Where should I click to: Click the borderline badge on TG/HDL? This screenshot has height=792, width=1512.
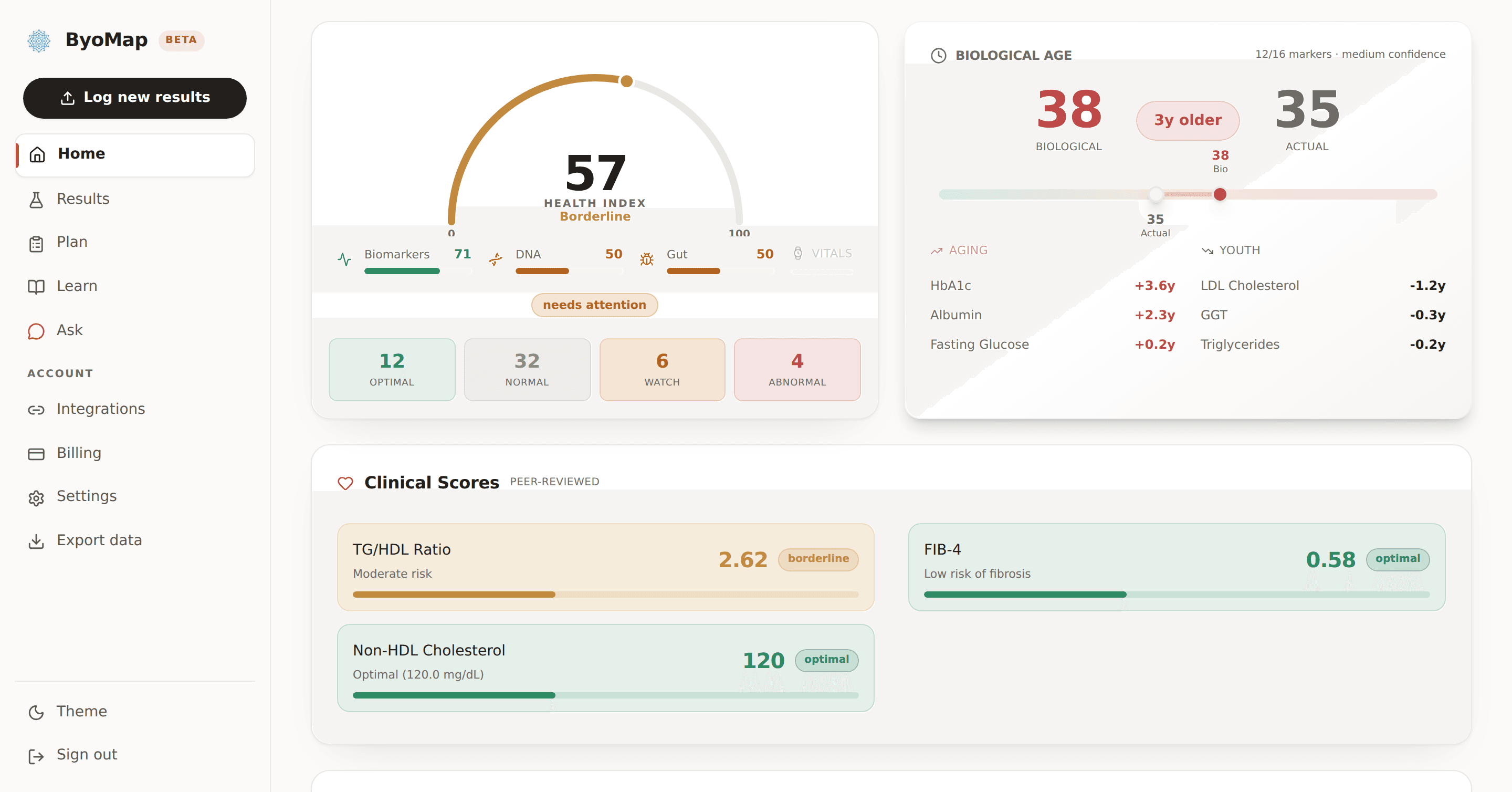pos(818,559)
